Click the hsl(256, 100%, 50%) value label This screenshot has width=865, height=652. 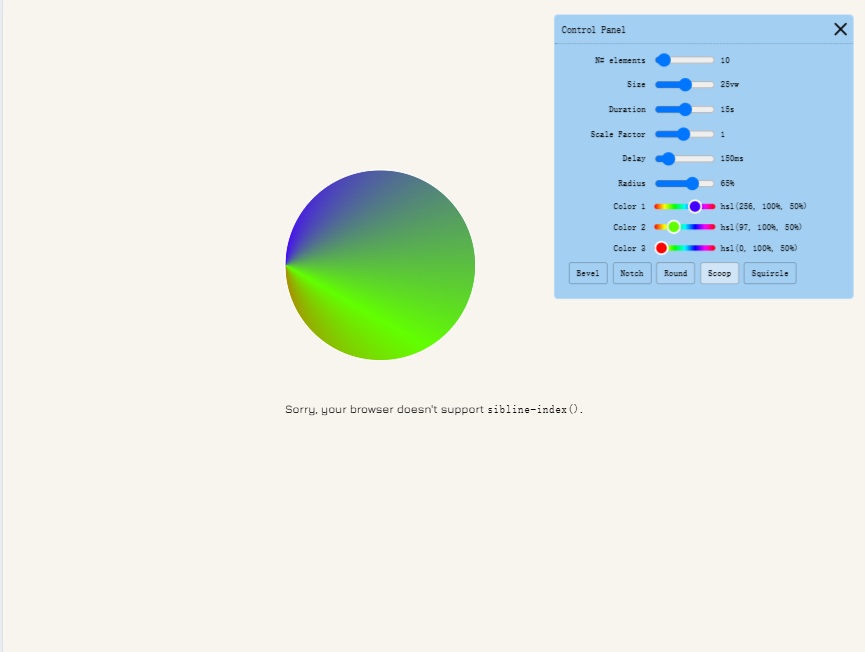coord(763,206)
